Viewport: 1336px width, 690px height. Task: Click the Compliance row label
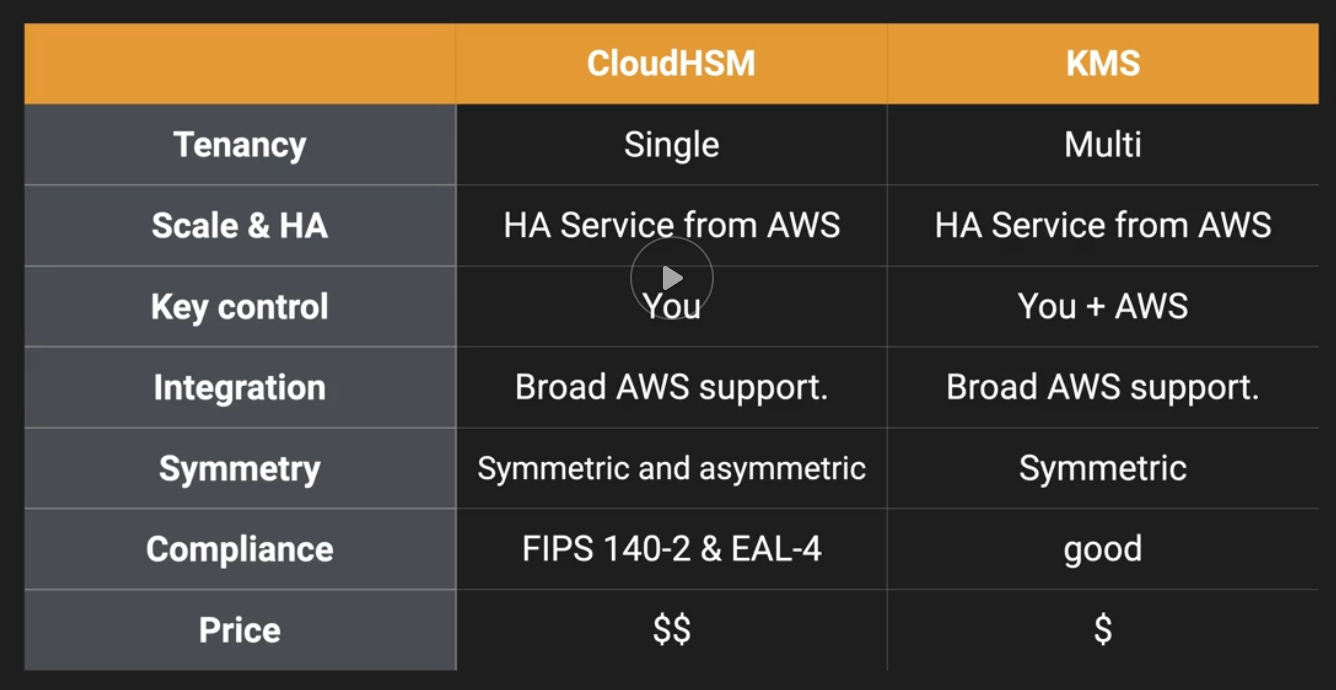pos(240,549)
